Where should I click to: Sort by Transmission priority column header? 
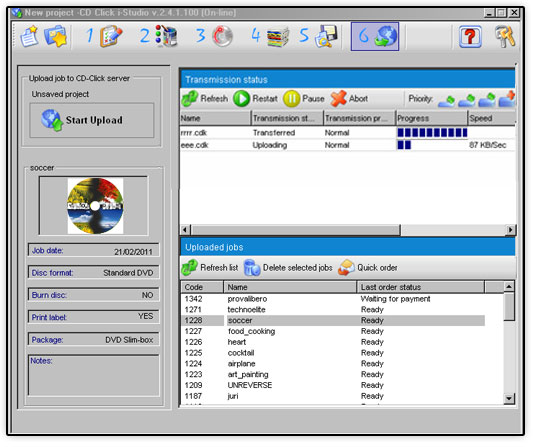[x=360, y=119]
